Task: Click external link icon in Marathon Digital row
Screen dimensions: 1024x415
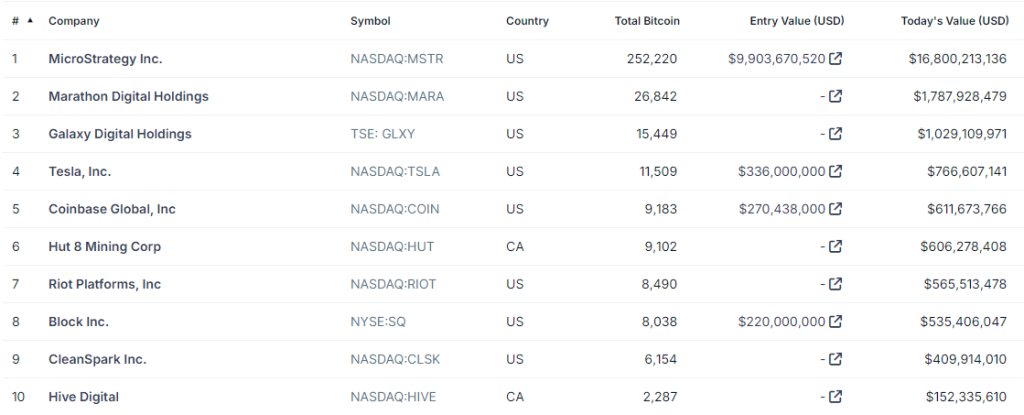Action: pyautogui.click(x=836, y=96)
